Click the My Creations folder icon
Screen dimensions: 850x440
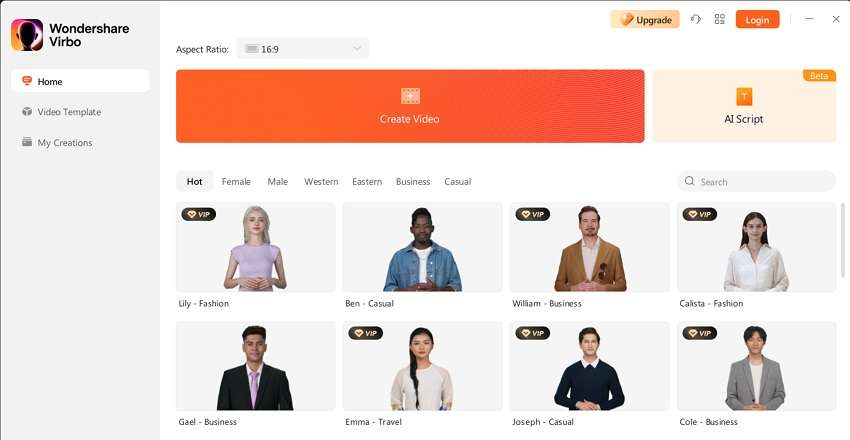(x=27, y=142)
